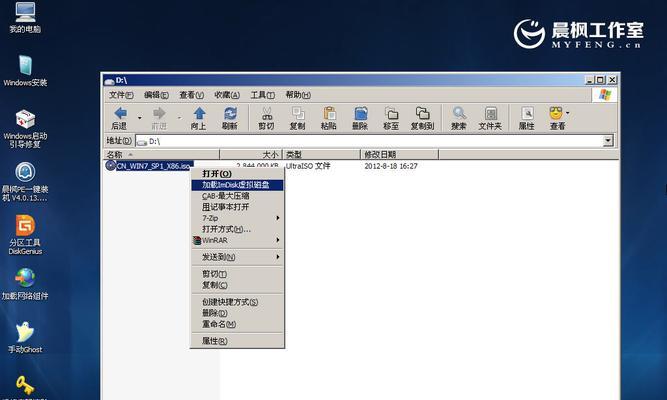
Task: Expand the WinRAR submenu
Action: tap(277, 240)
